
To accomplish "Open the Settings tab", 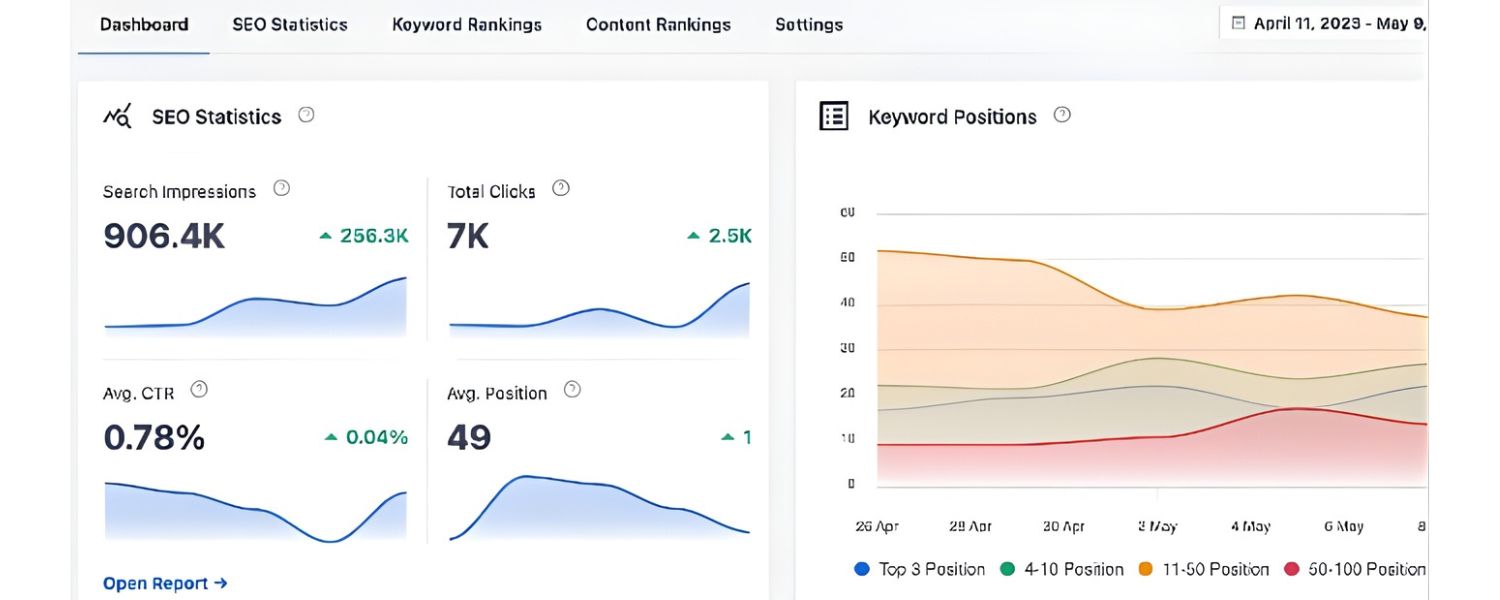I will pyautogui.click(x=809, y=24).
